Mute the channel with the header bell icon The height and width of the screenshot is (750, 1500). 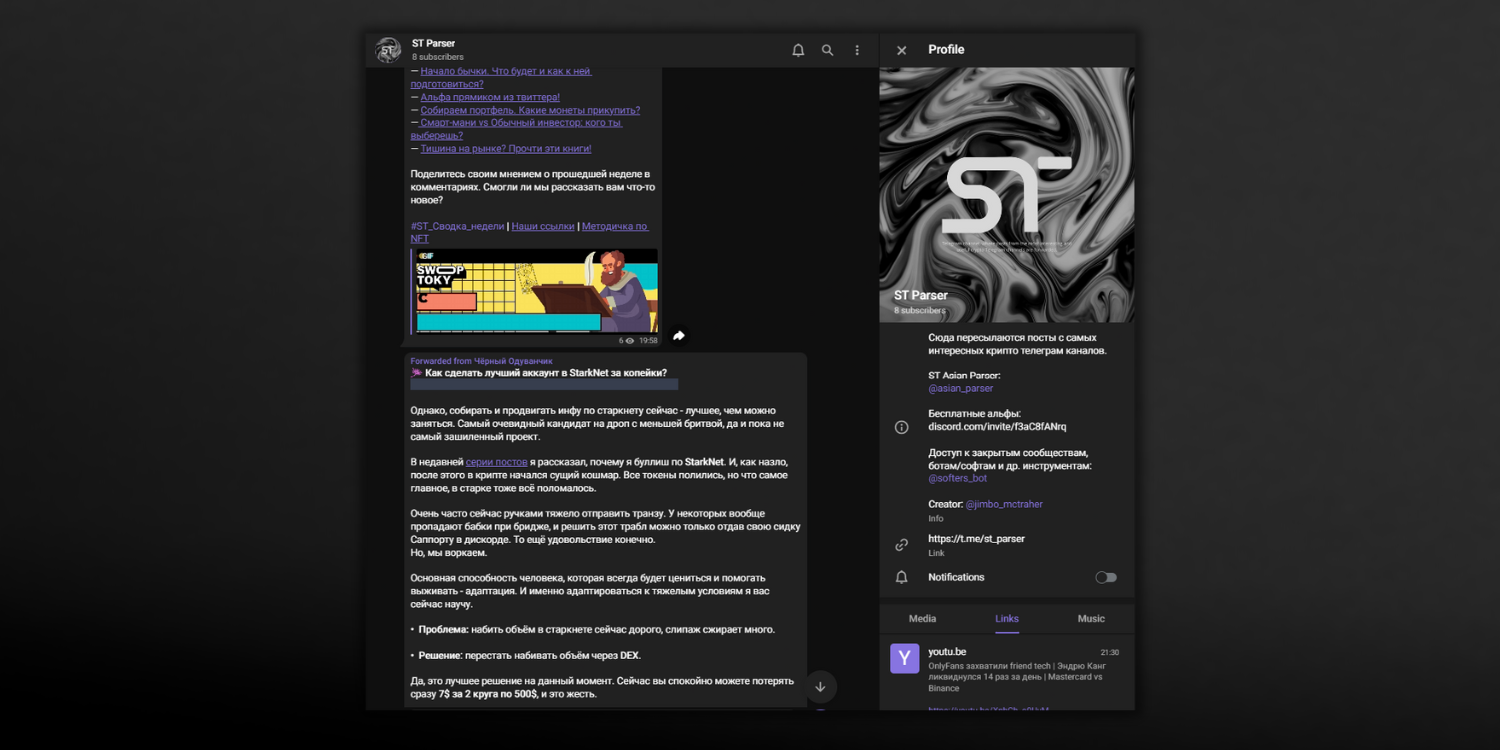tap(798, 50)
